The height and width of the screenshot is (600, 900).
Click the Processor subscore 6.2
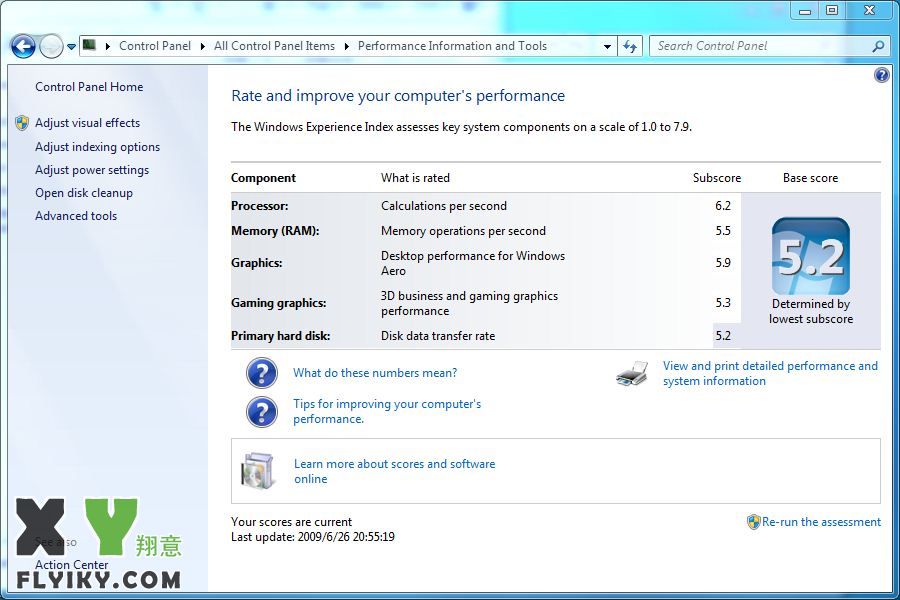click(x=723, y=206)
